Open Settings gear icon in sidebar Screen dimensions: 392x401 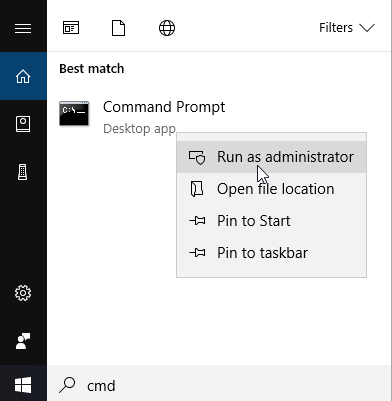[x=23, y=293]
